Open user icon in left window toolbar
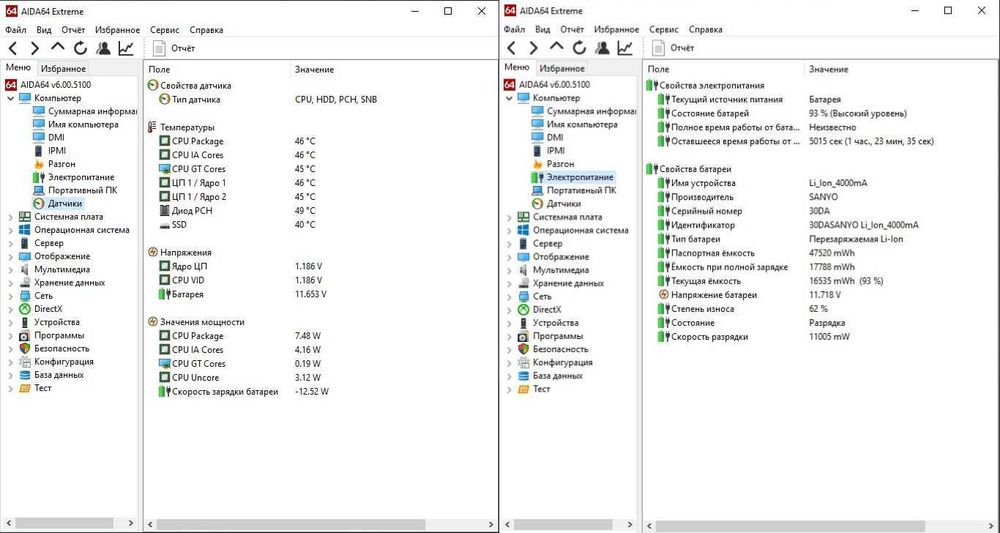1000x533 pixels. click(x=103, y=48)
